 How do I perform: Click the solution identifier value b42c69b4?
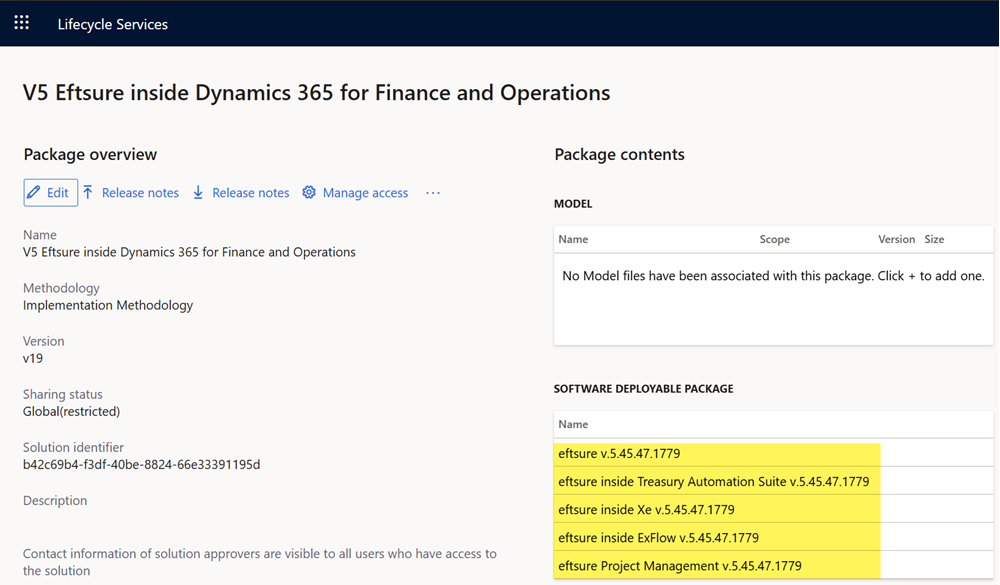tap(142, 464)
